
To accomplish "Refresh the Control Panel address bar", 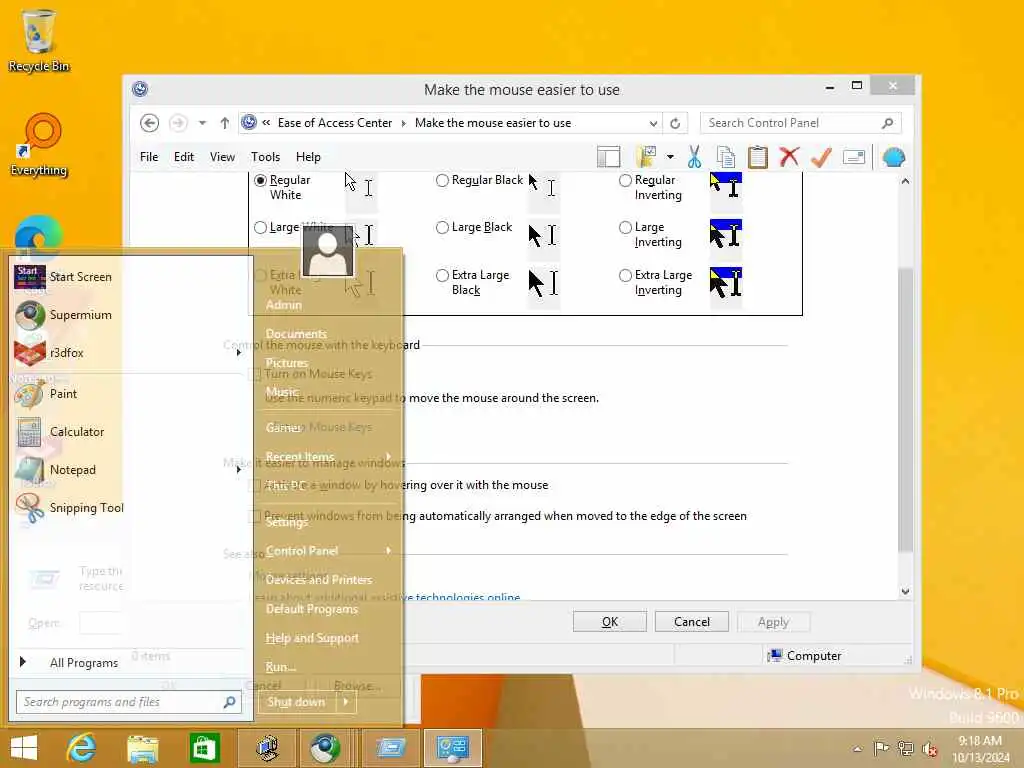I will 675,123.
